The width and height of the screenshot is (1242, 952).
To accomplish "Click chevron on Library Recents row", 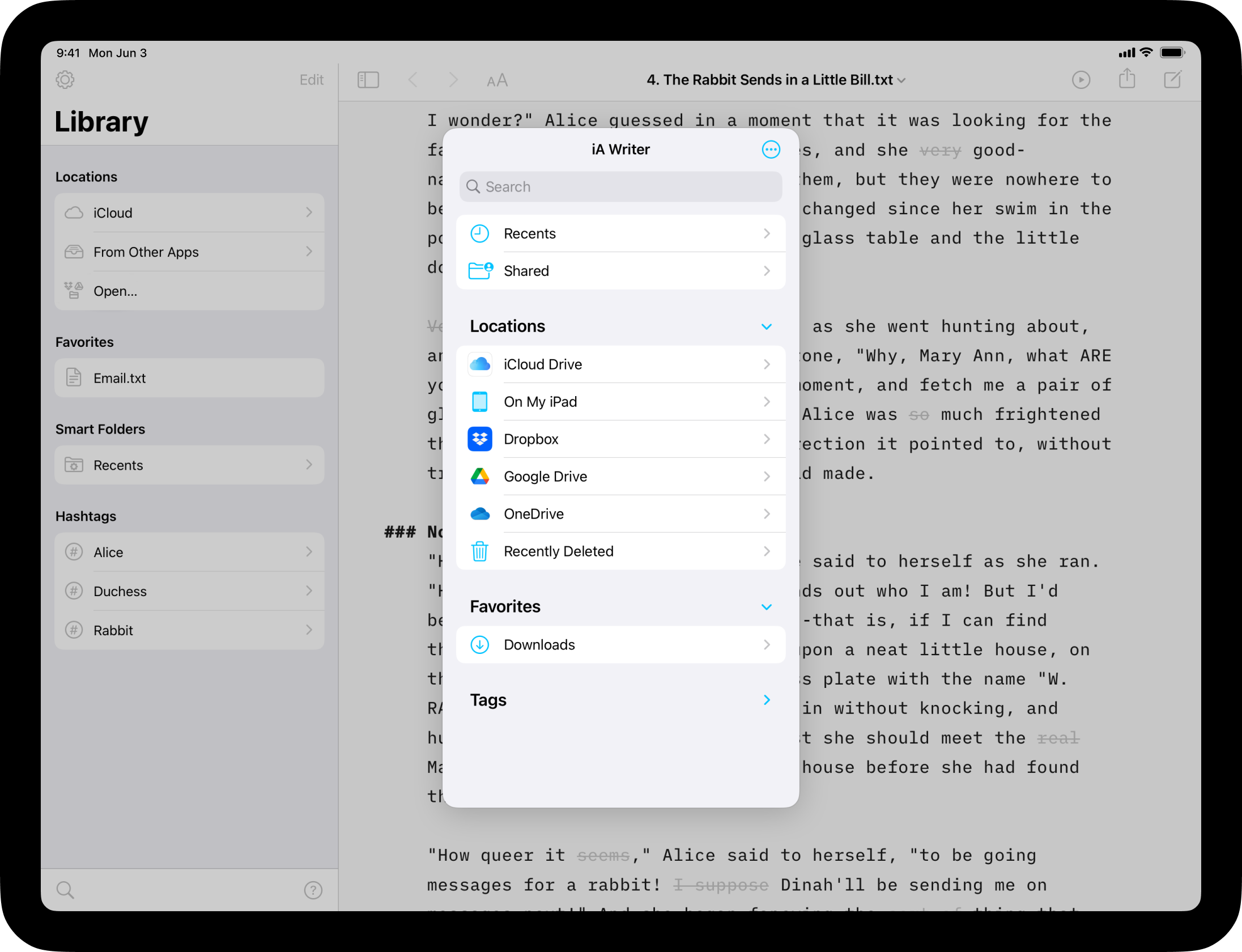I will [309, 465].
